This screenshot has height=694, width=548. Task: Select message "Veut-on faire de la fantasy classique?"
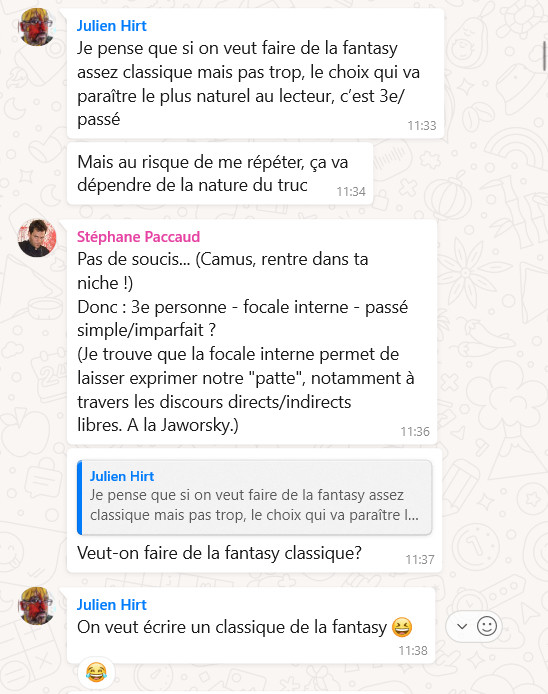click(219, 553)
